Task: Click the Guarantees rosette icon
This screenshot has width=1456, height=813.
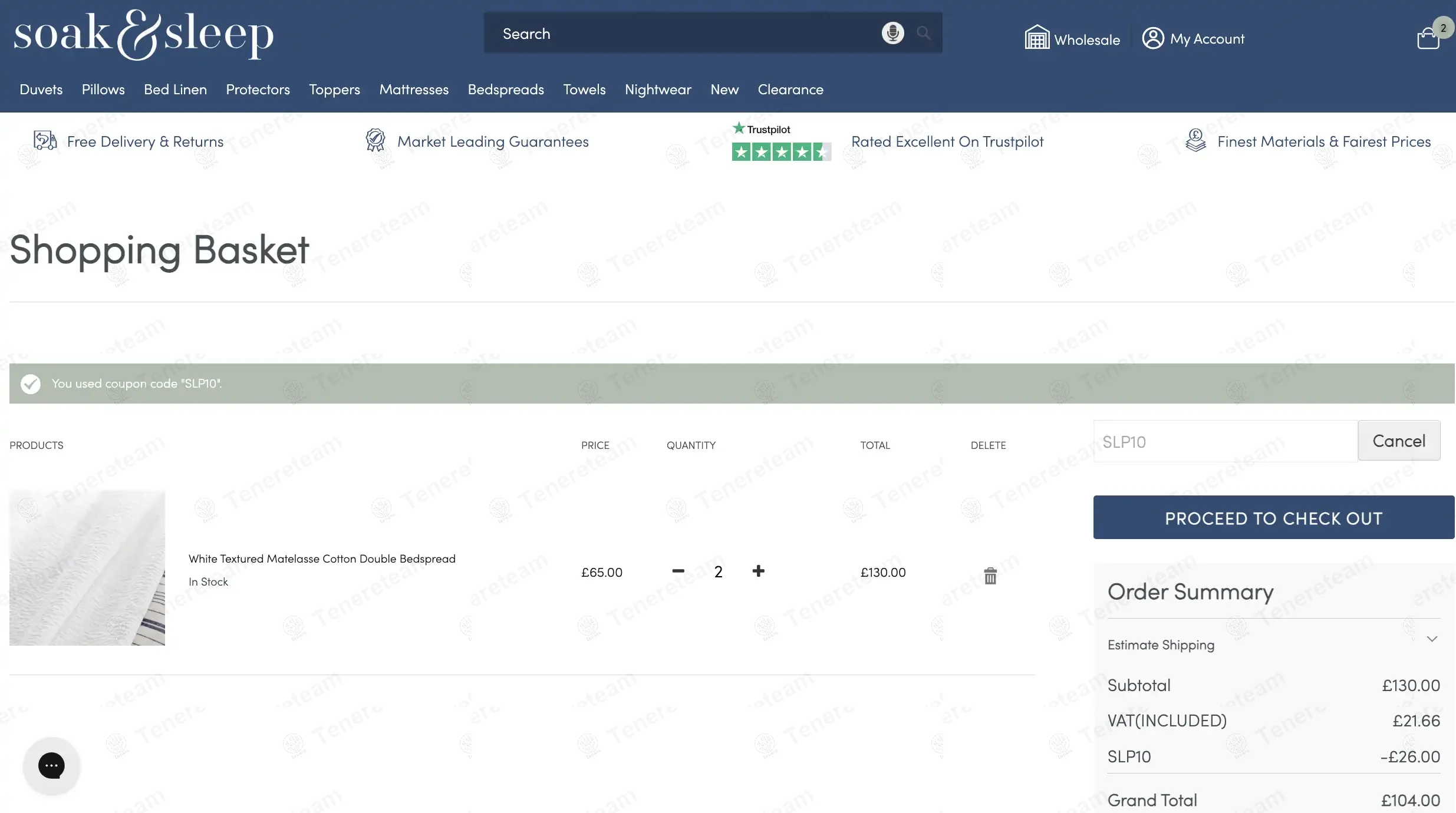Action: click(x=375, y=141)
